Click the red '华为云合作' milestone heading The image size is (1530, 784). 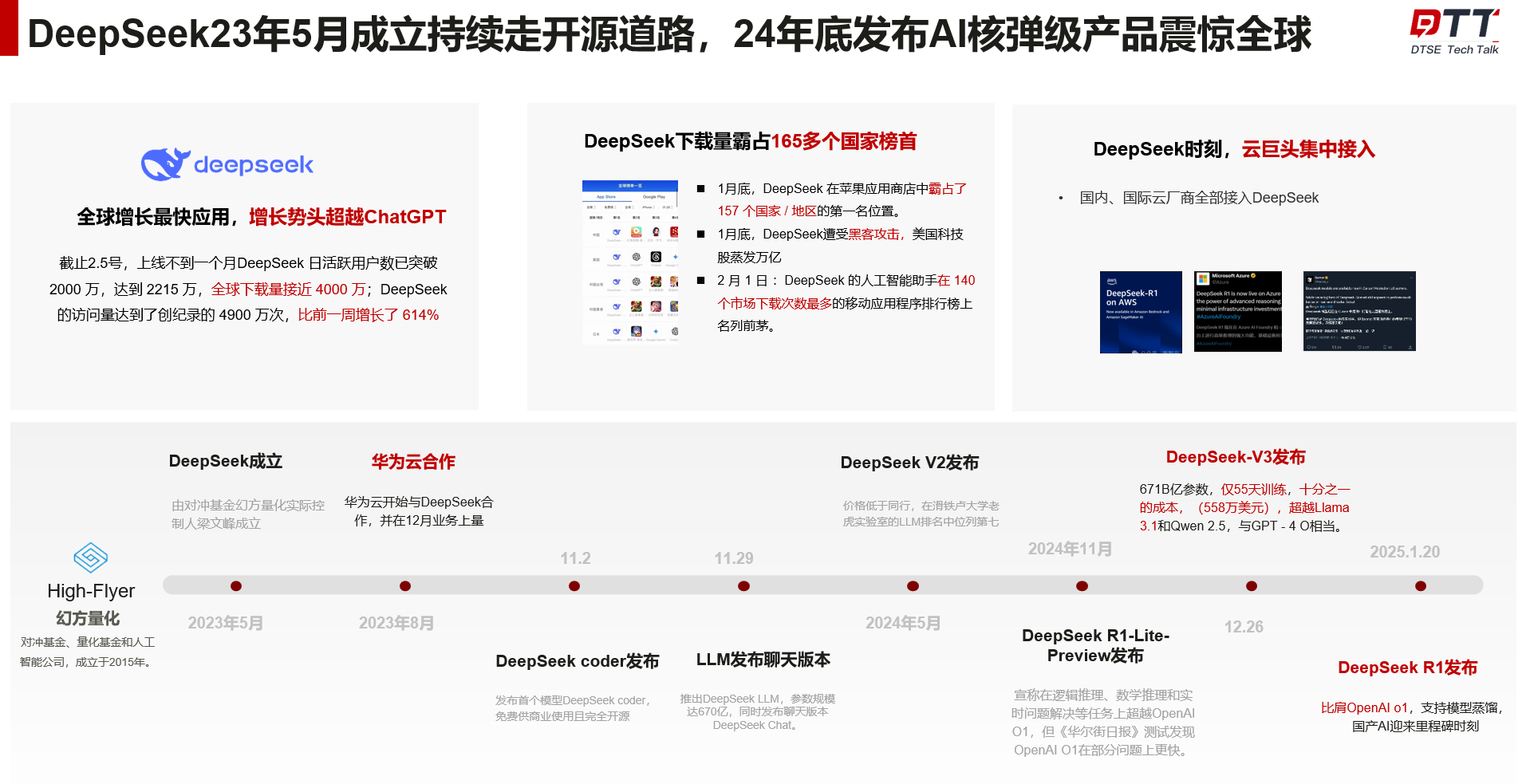[413, 462]
